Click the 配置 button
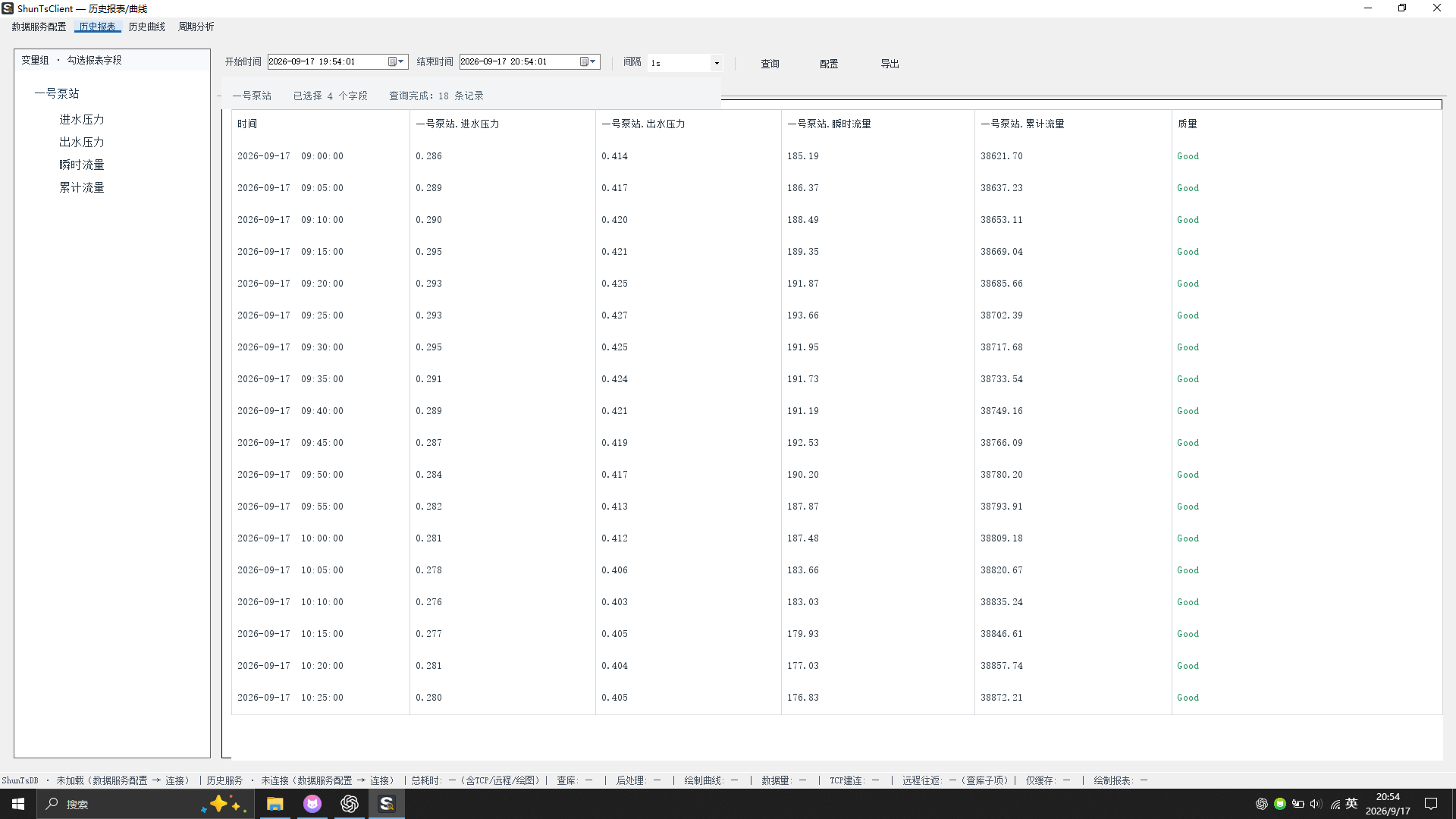The width and height of the screenshot is (1456, 819). [x=829, y=64]
